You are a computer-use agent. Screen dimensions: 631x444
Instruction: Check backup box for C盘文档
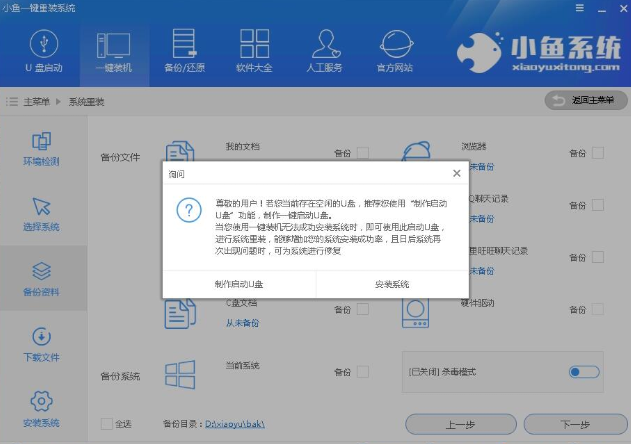click(363, 309)
